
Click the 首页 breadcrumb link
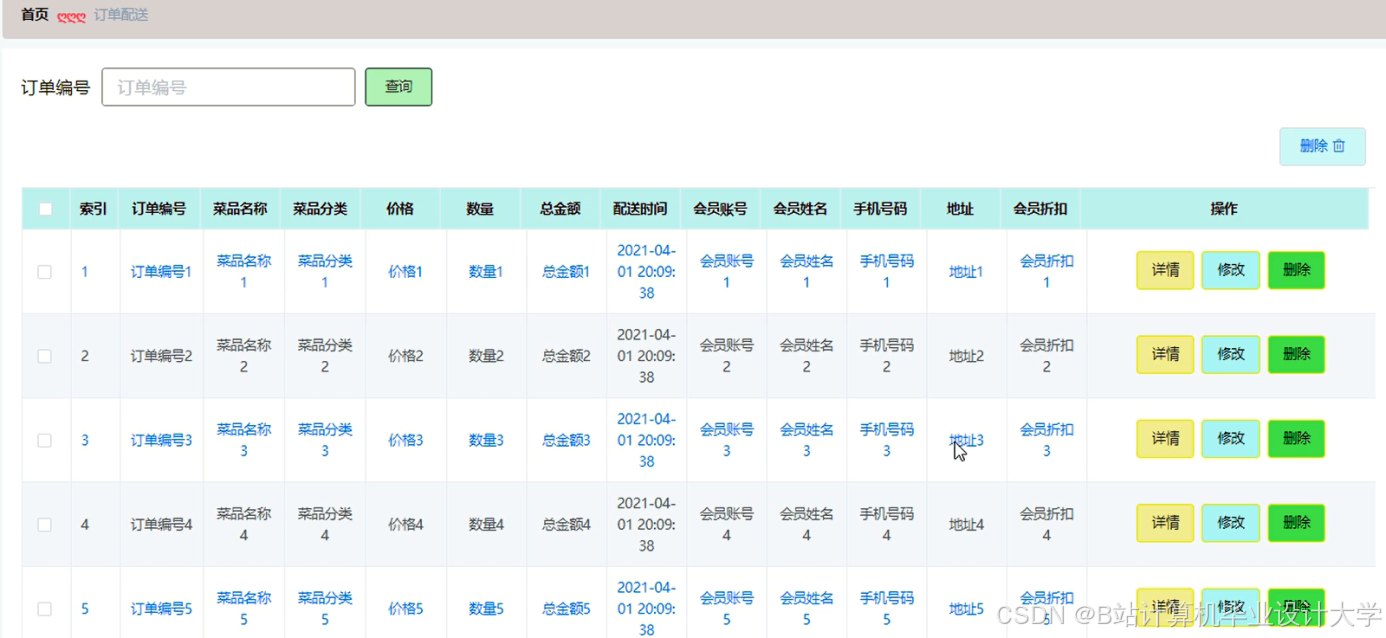tap(35, 15)
